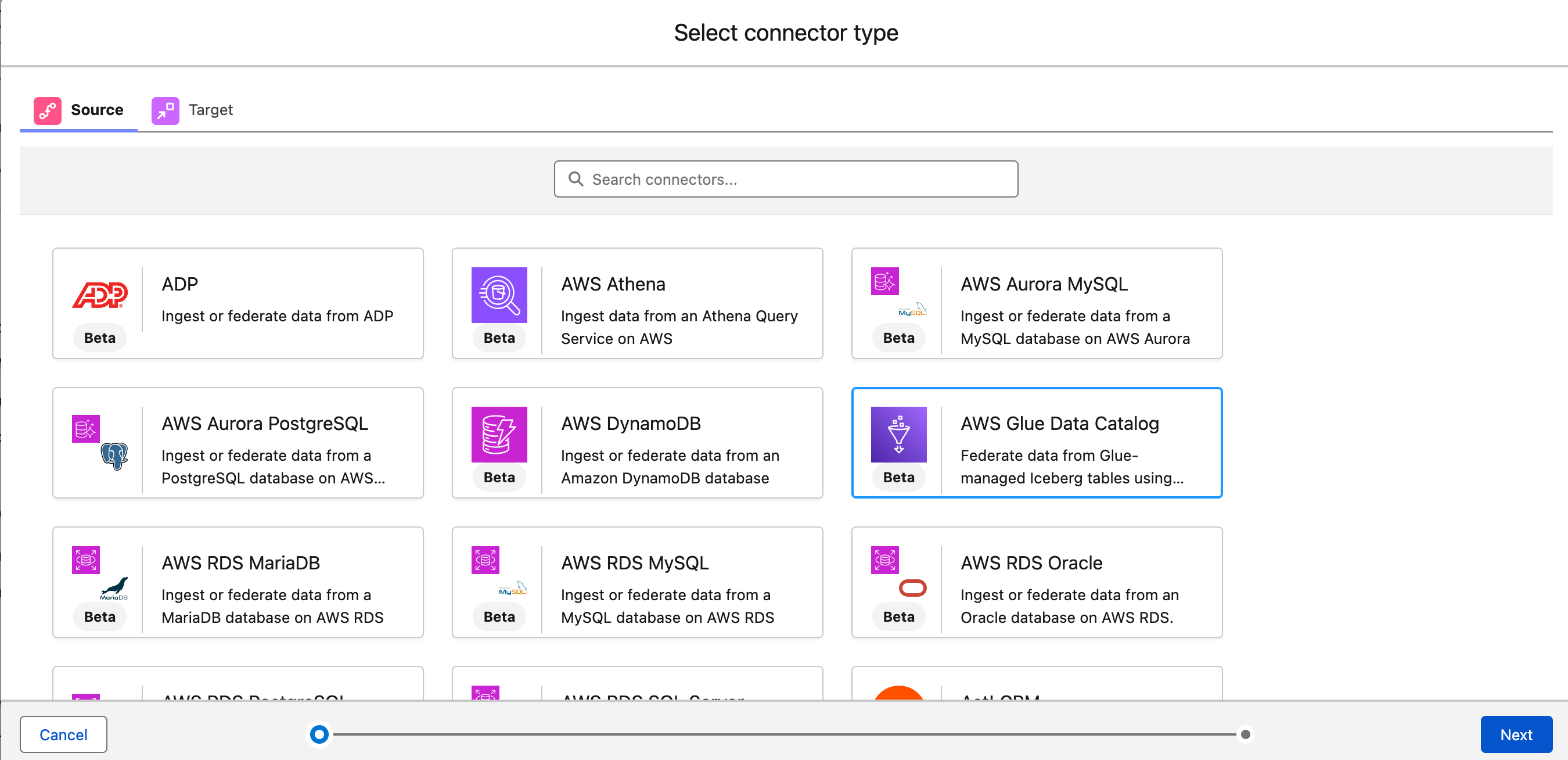Viewport: 1568px width, 760px height.
Task: Click Beta badge on AWS Athena card
Action: (499, 338)
